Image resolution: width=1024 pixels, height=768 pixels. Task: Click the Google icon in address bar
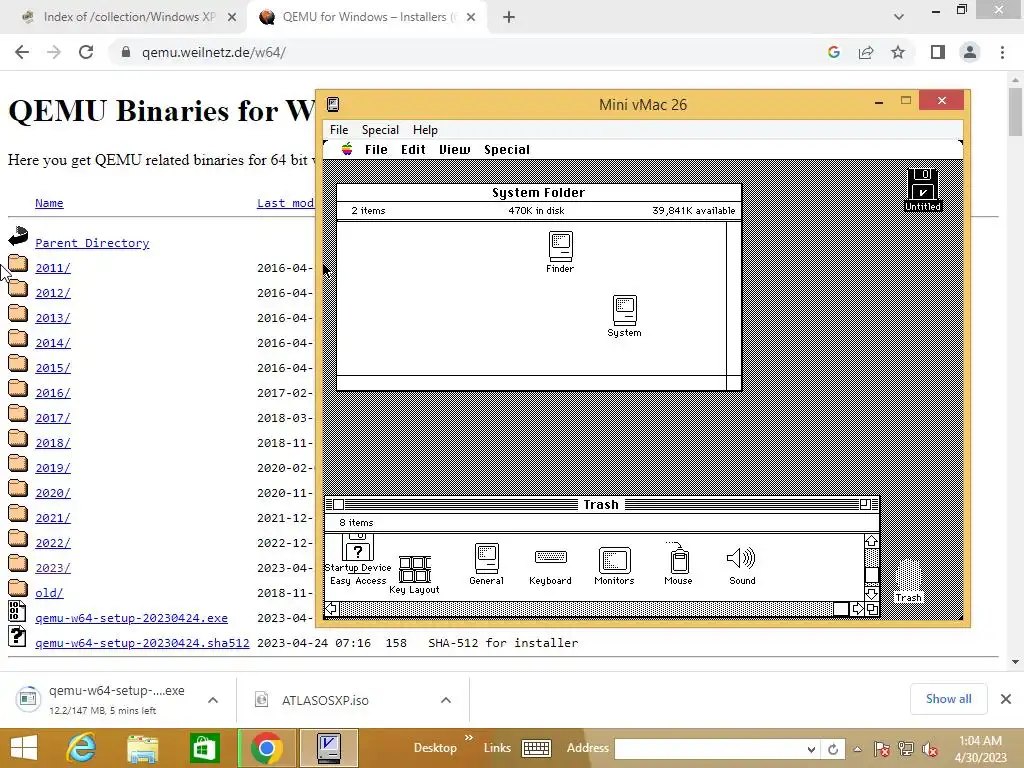pyautogui.click(x=833, y=52)
